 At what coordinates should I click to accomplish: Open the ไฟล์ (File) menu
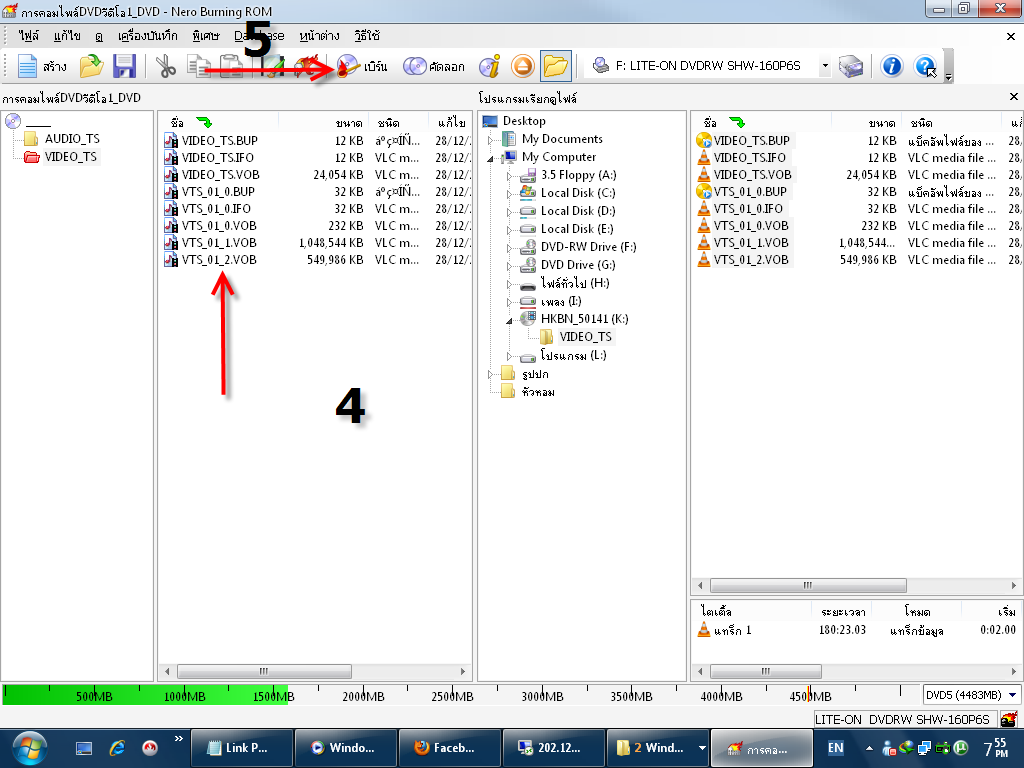pyautogui.click(x=28, y=36)
